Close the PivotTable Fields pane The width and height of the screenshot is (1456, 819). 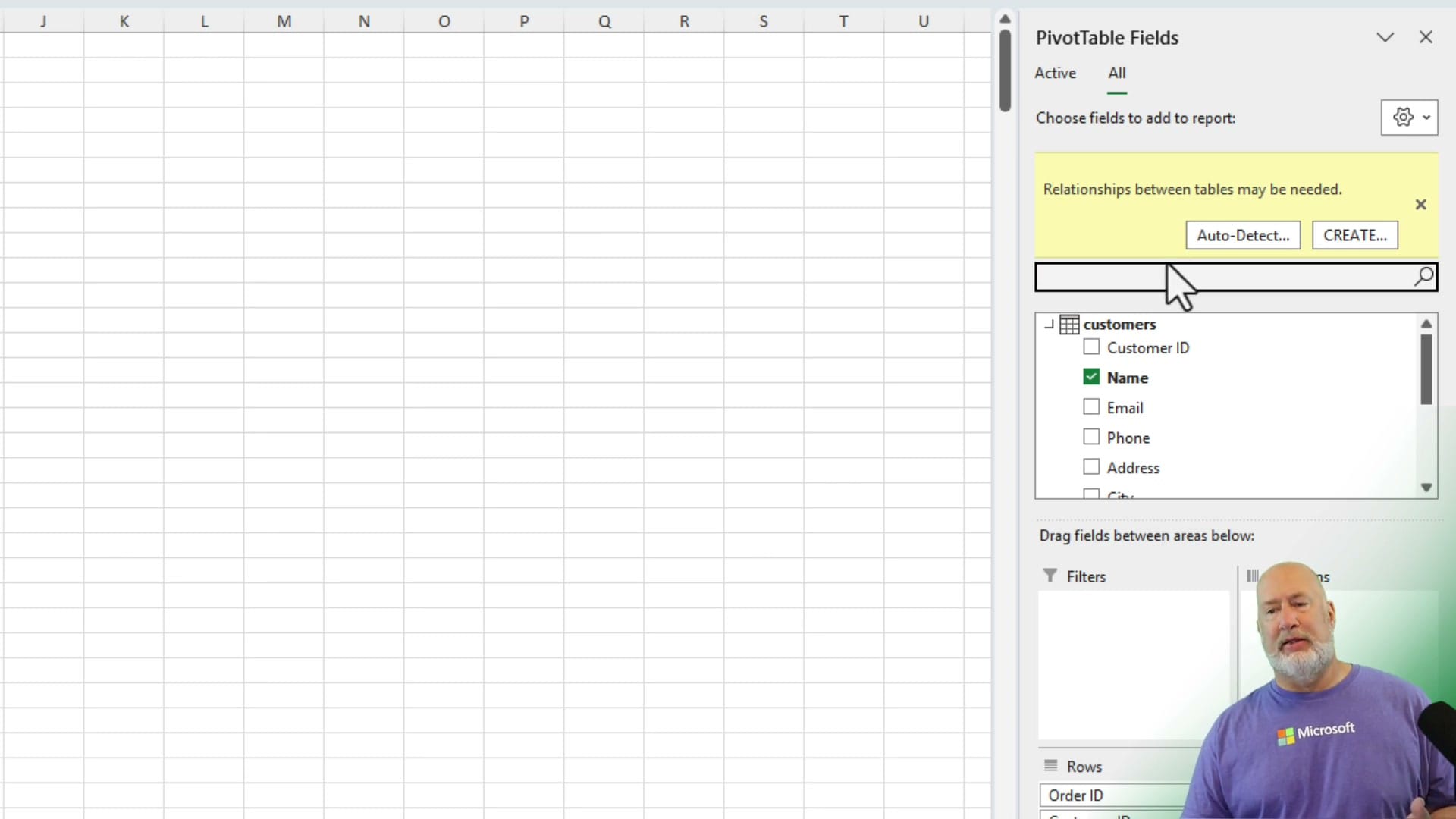tap(1426, 36)
